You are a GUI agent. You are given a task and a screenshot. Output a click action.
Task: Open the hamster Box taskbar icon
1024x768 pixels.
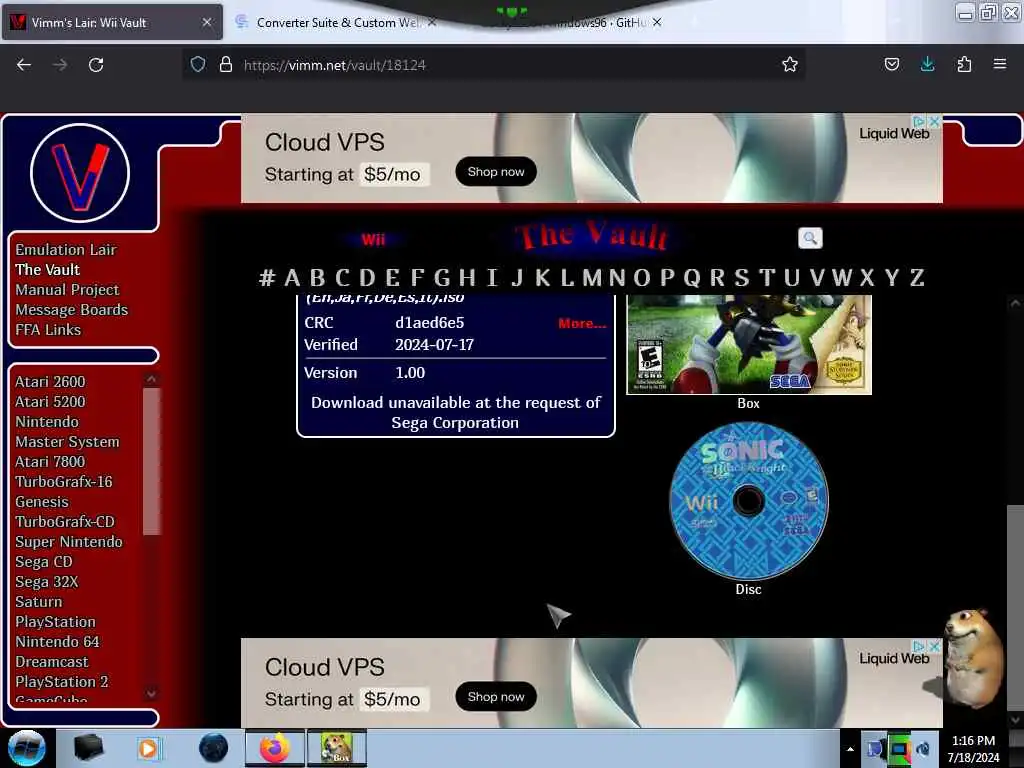click(x=336, y=748)
